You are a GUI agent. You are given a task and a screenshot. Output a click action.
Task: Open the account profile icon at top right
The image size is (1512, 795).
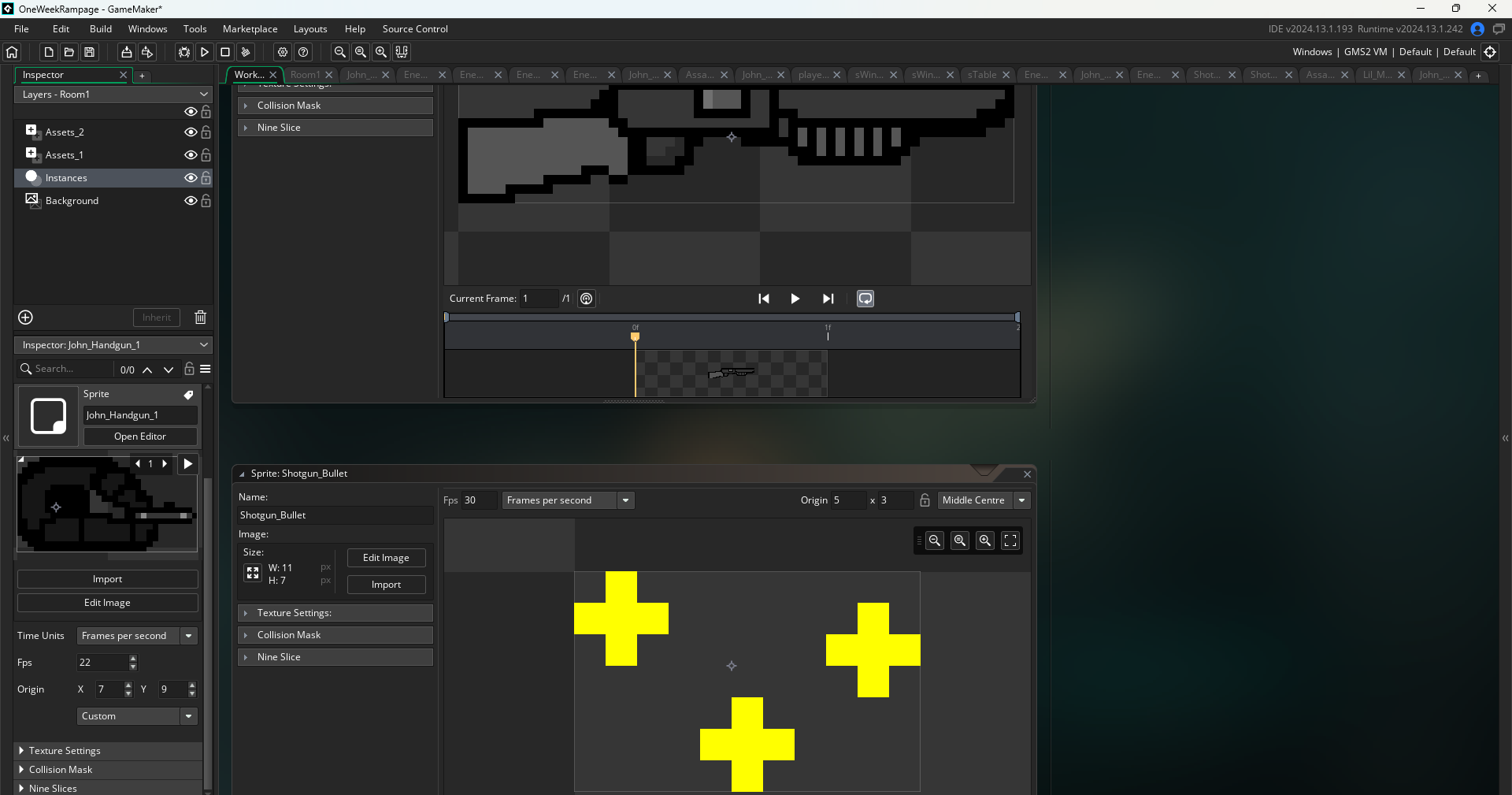(x=1477, y=29)
